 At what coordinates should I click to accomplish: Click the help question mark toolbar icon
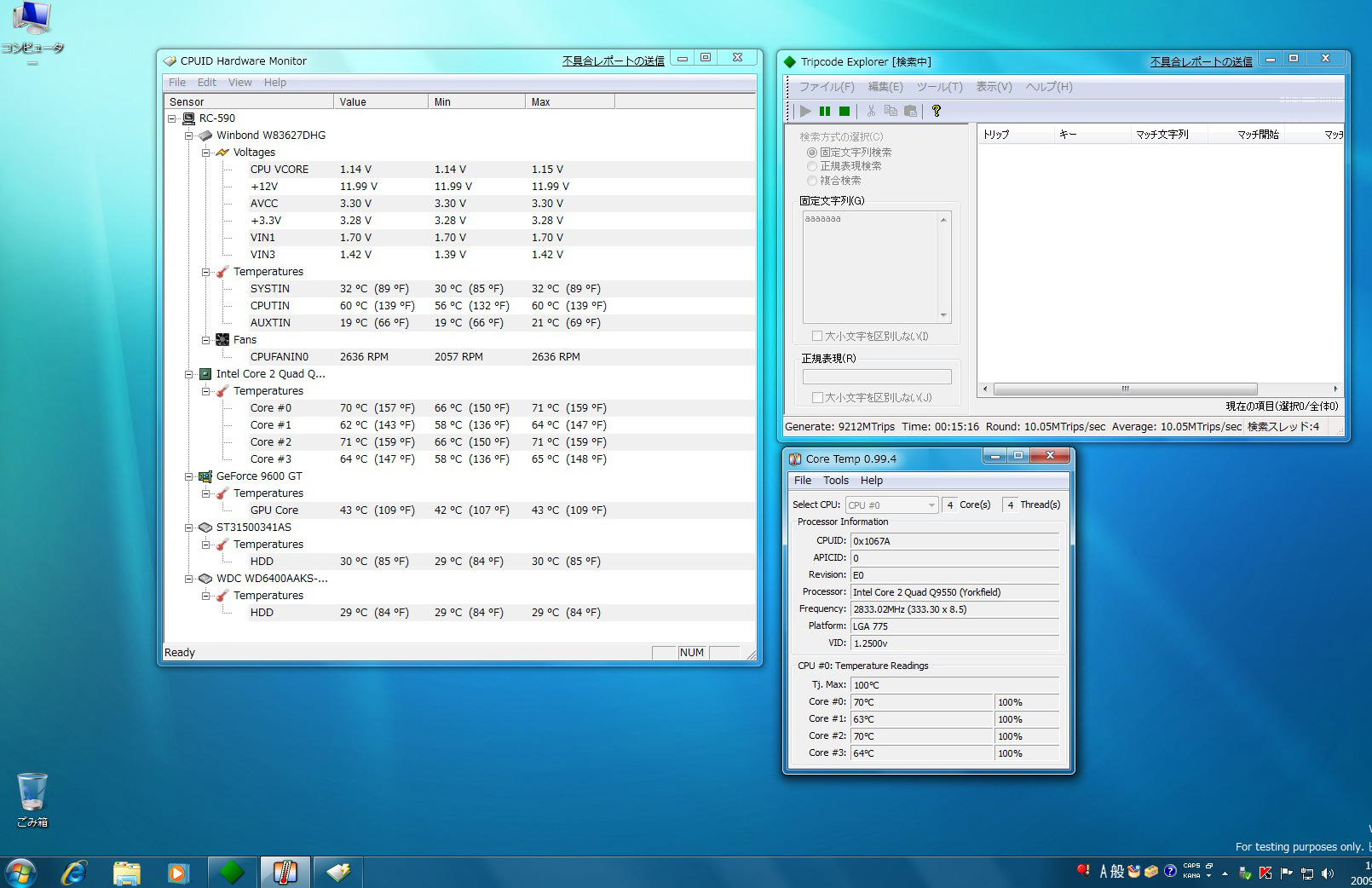click(x=936, y=111)
